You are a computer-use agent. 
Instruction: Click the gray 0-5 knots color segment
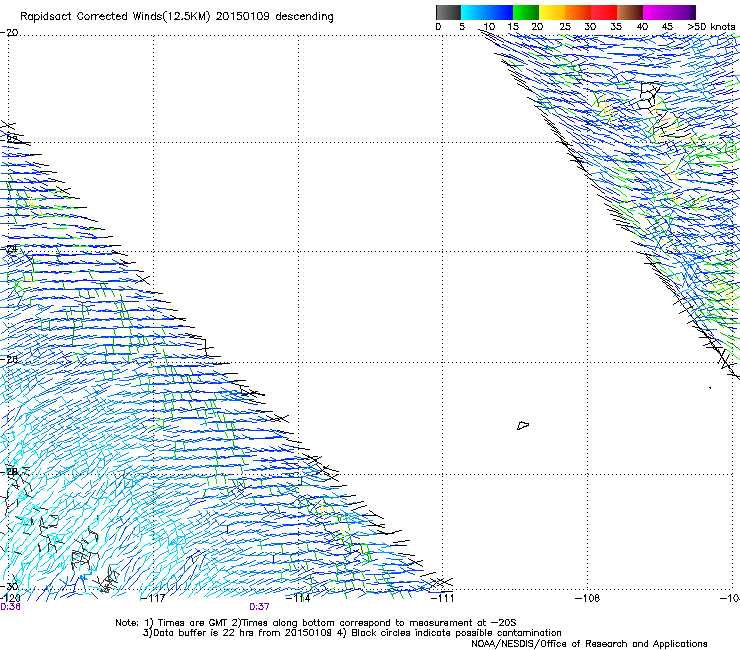click(448, 12)
